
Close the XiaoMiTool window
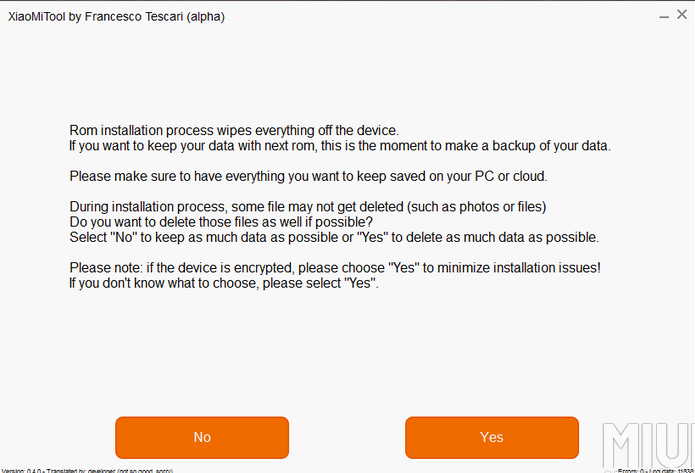click(684, 16)
